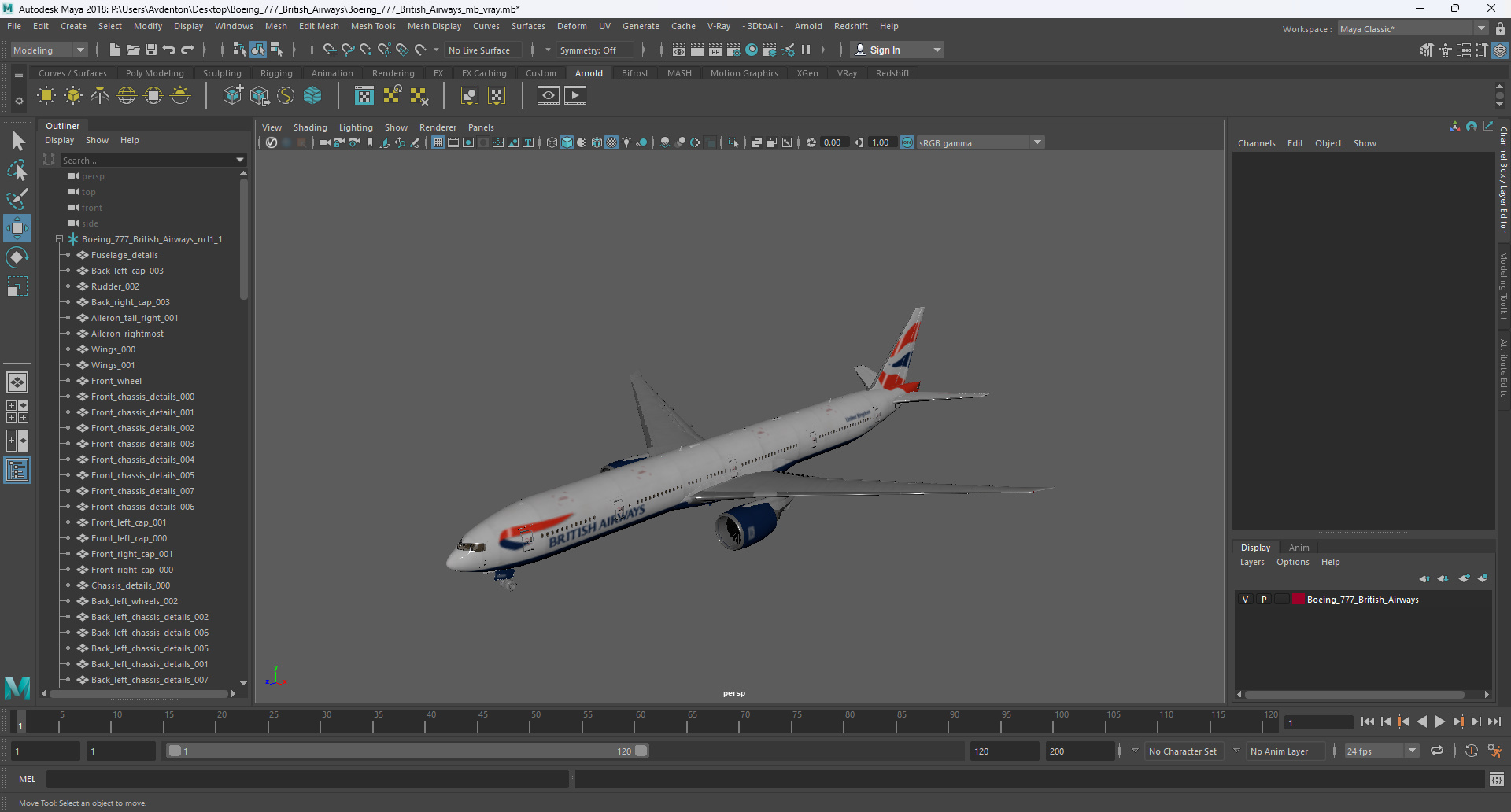
Task: Click the time range slider bar
Action: [408, 751]
